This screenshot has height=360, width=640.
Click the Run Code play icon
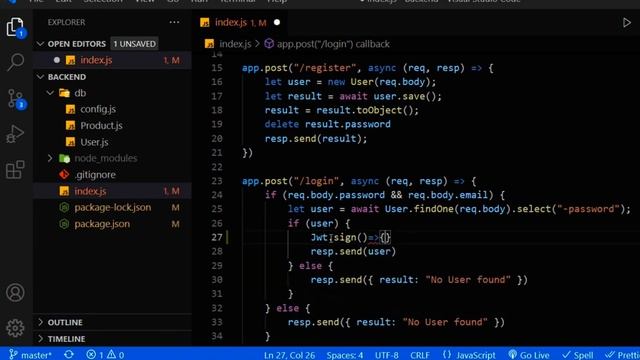coord(627,22)
